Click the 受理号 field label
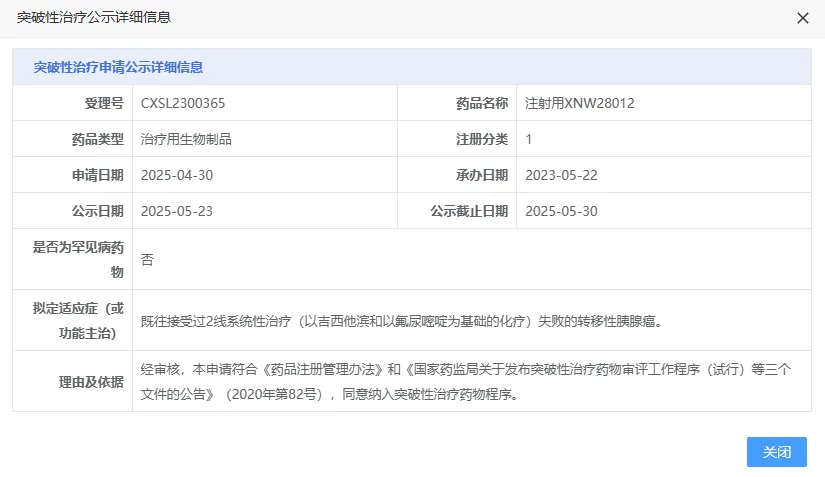 104,103
